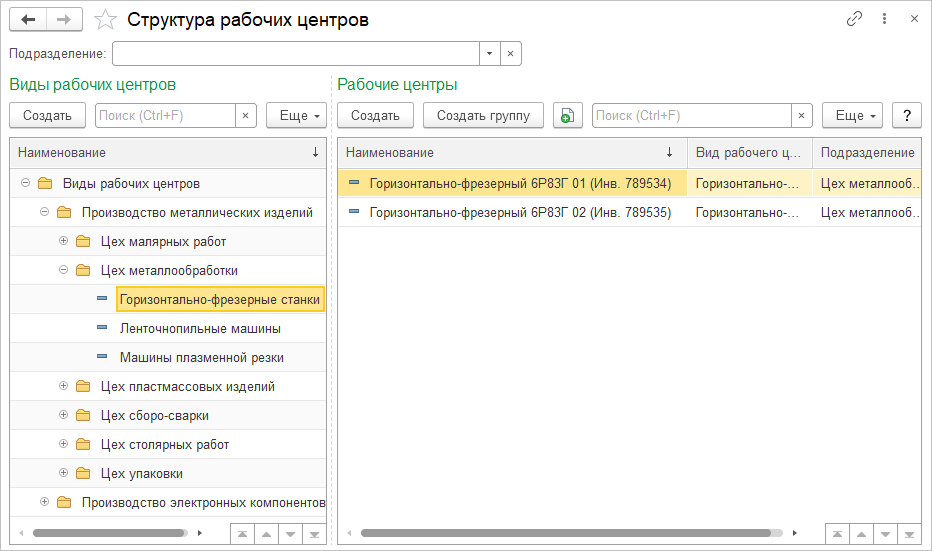Viewport: 932px width, 551px height.
Task: Open help with the question mark button
Action: pos(906,116)
